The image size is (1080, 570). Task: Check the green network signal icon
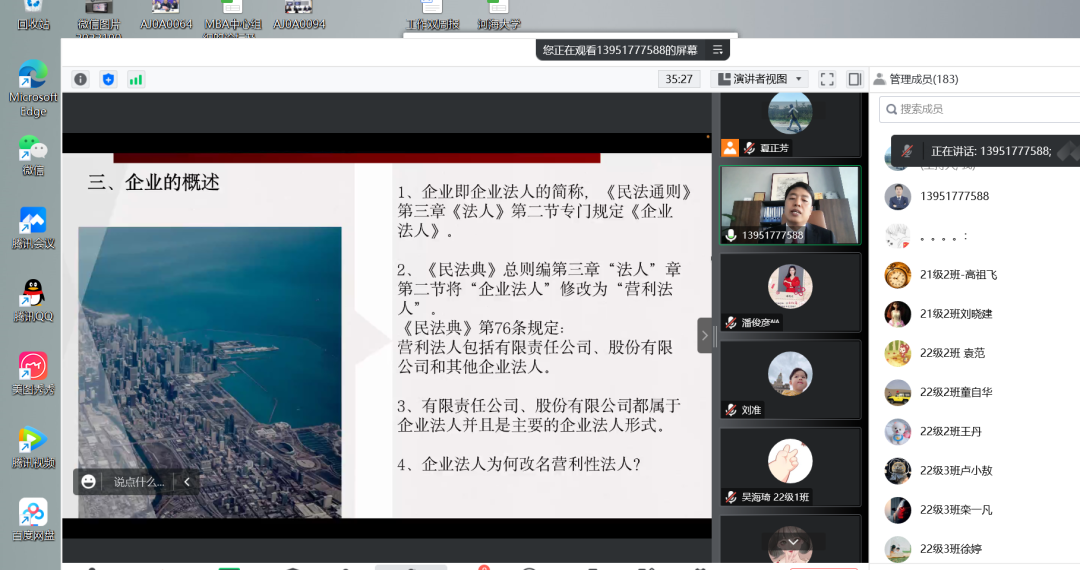[136, 79]
